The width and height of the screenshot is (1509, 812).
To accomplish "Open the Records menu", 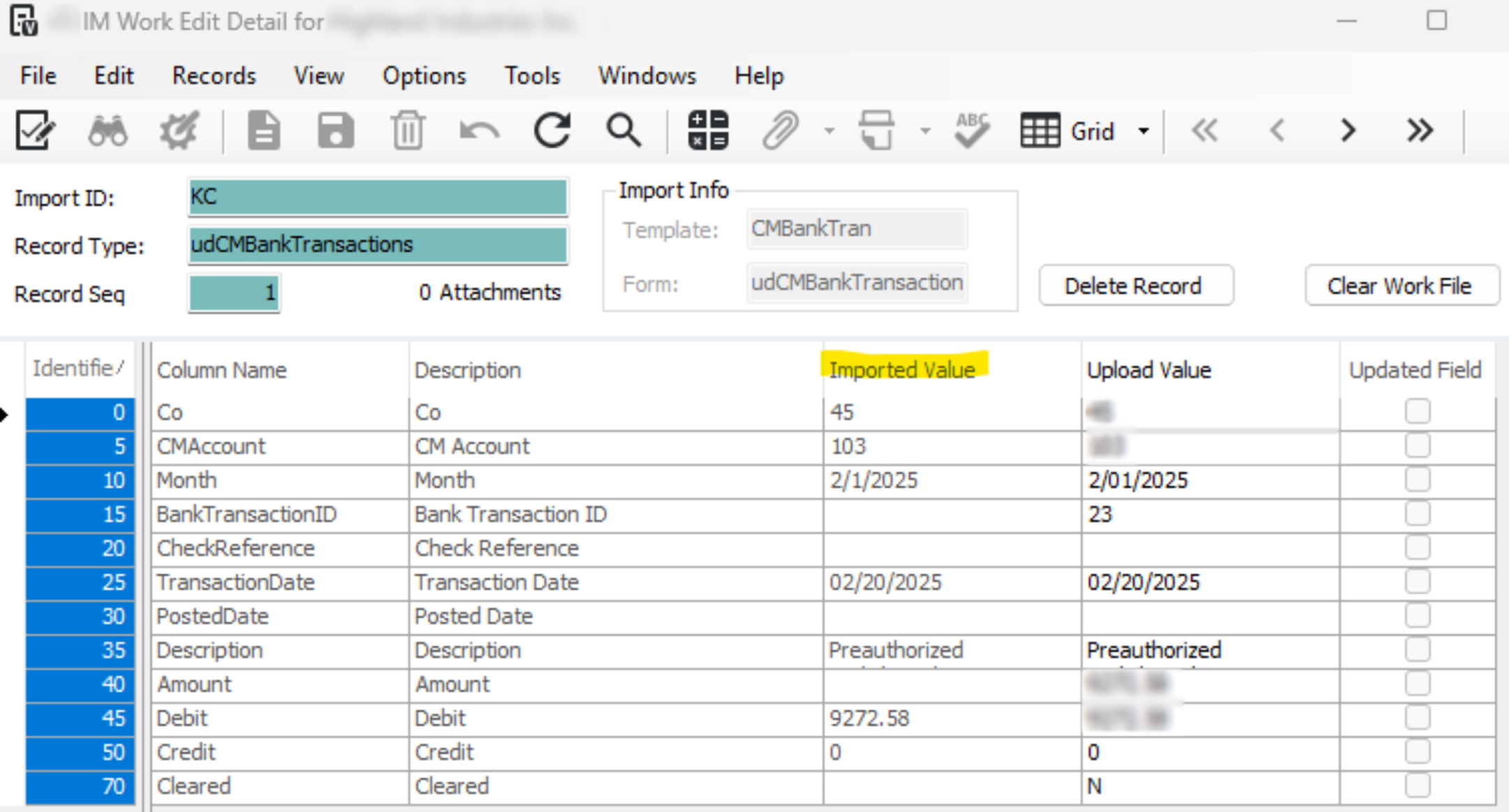I will 214,75.
